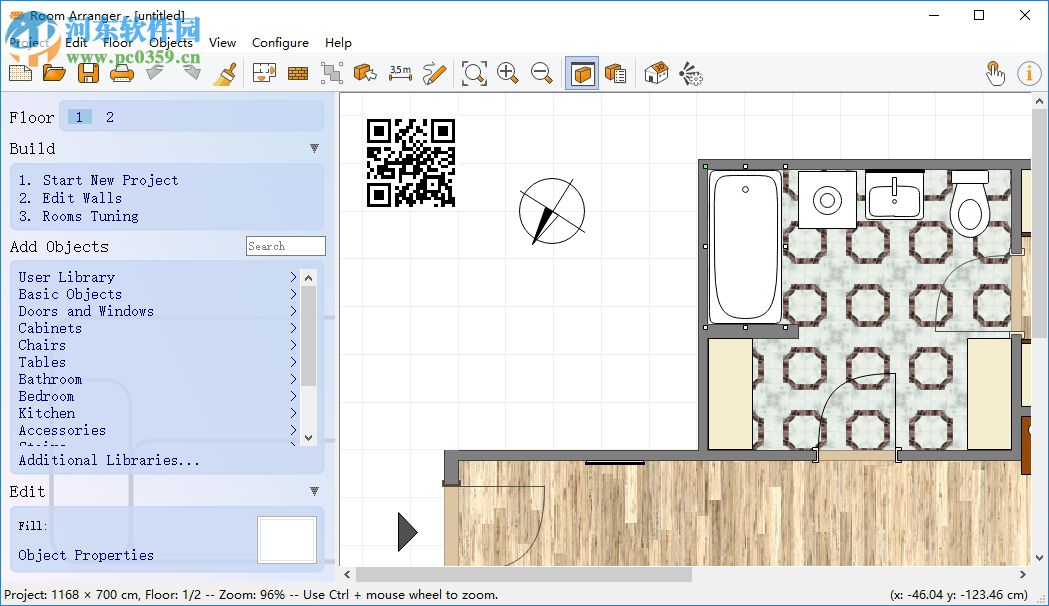Open the Configure menu
The height and width of the screenshot is (606, 1049).
pos(280,43)
